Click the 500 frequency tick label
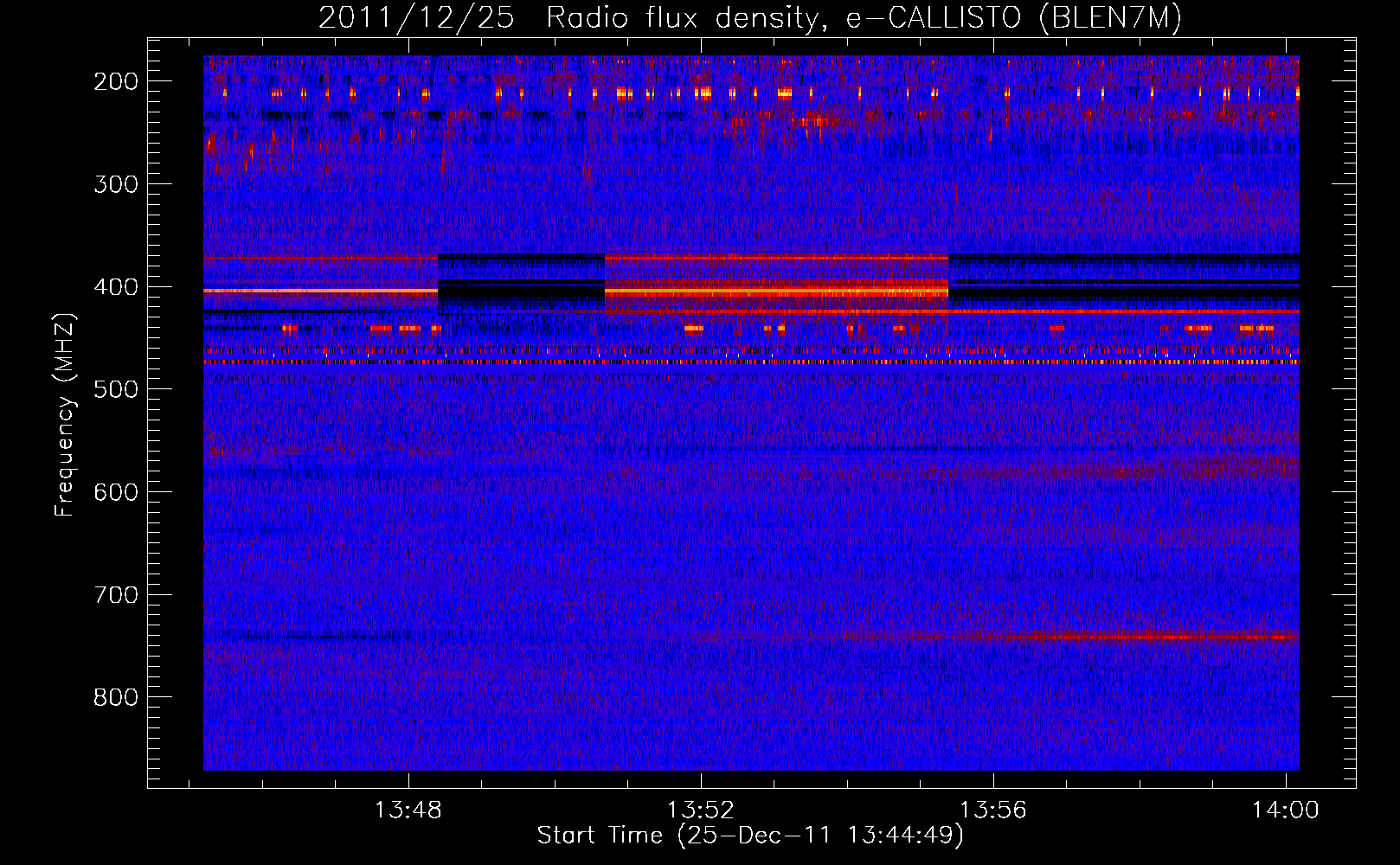1400x865 pixels. pos(115,389)
